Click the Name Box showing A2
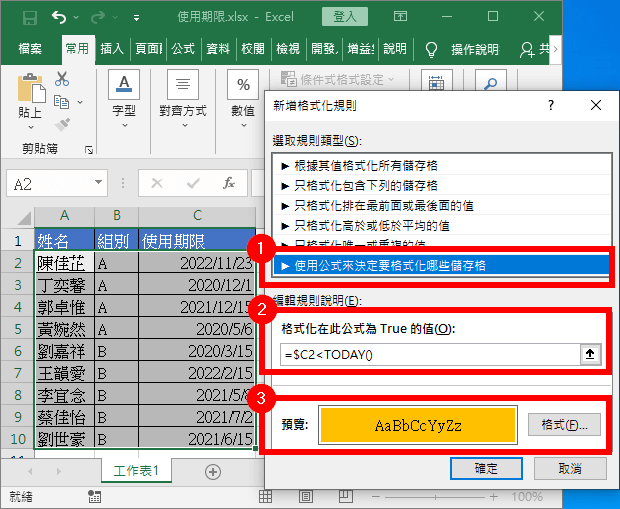620x509 pixels. pos(50,183)
